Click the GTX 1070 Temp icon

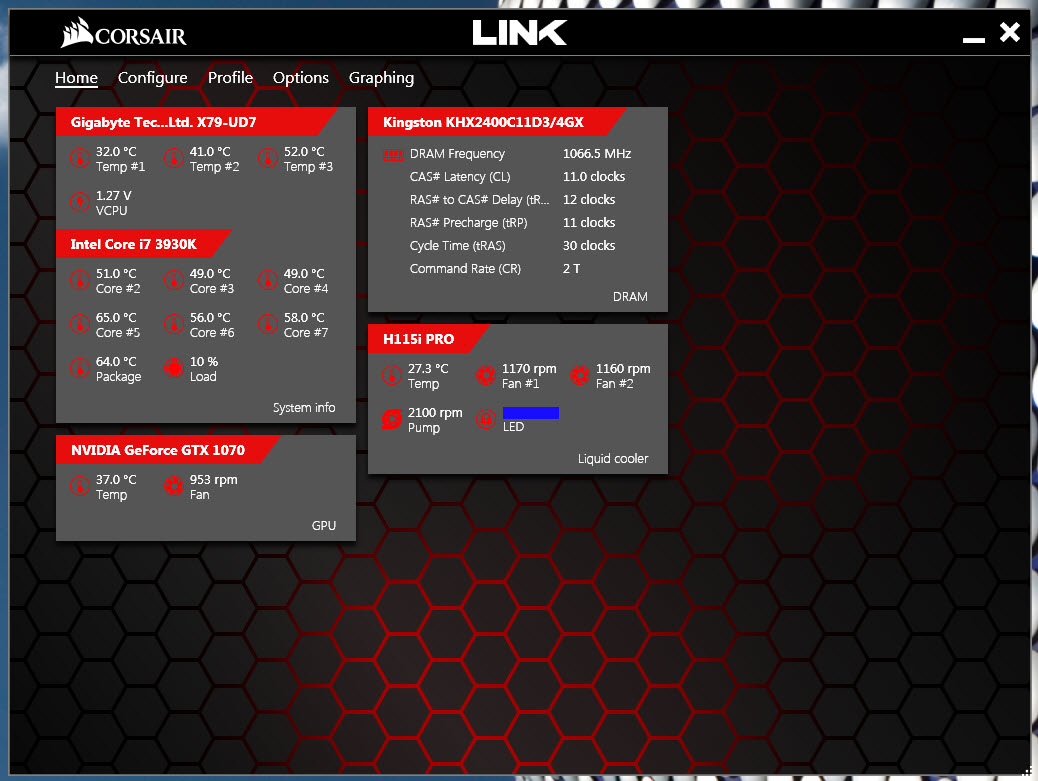tap(80, 486)
